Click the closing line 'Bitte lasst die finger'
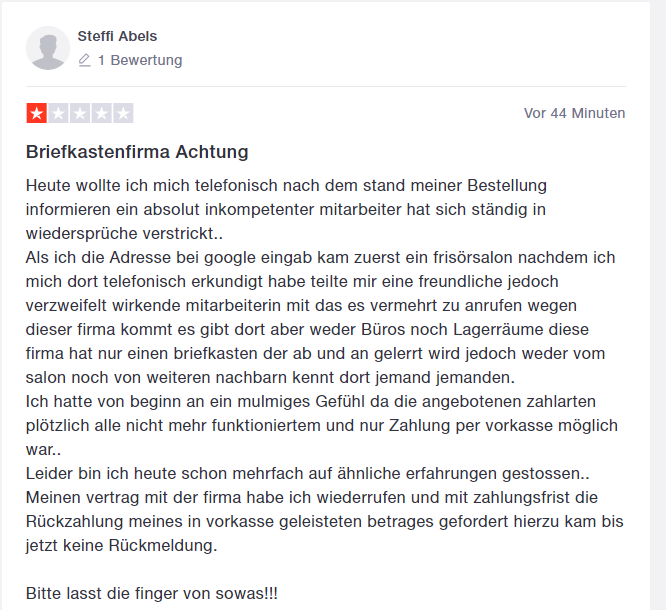This screenshot has width=666, height=610. click(x=152, y=593)
